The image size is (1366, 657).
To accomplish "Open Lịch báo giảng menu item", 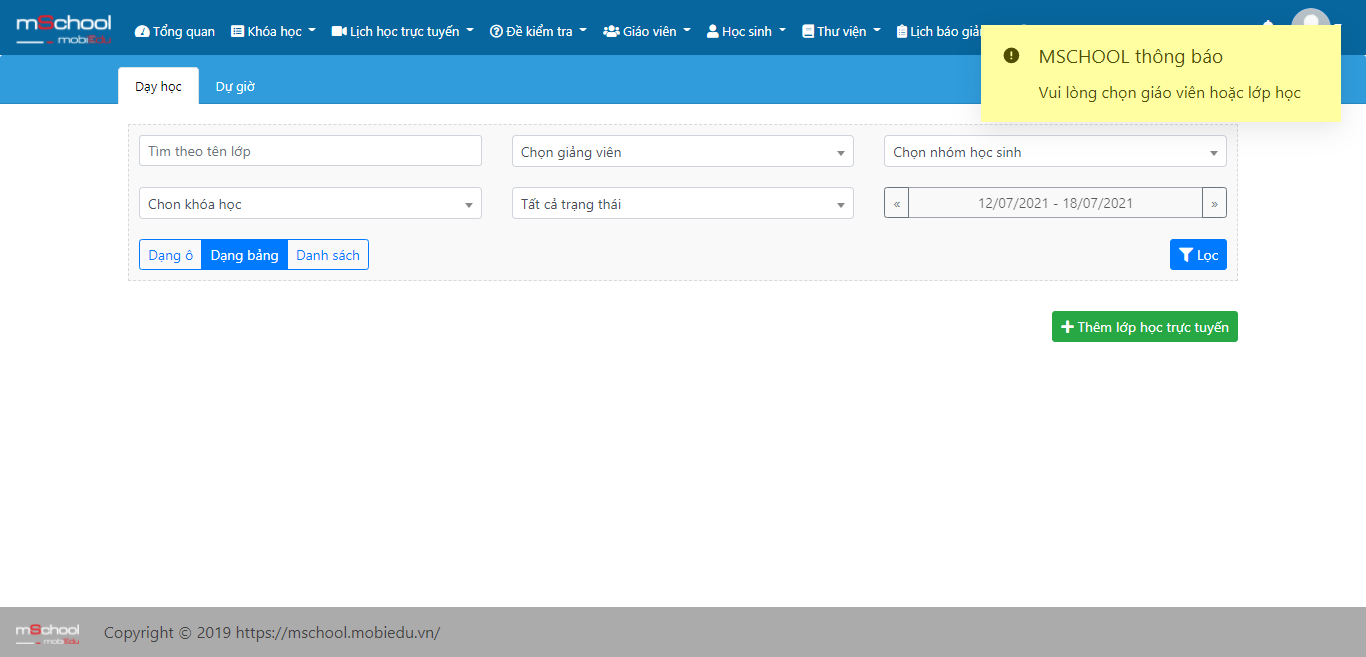I will coord(939,31).
